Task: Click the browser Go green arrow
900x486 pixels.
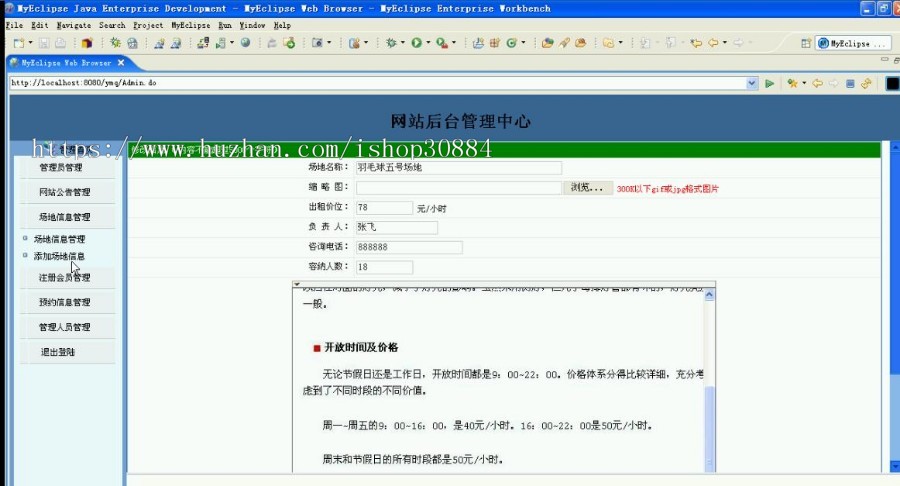Action: (770, 84)
